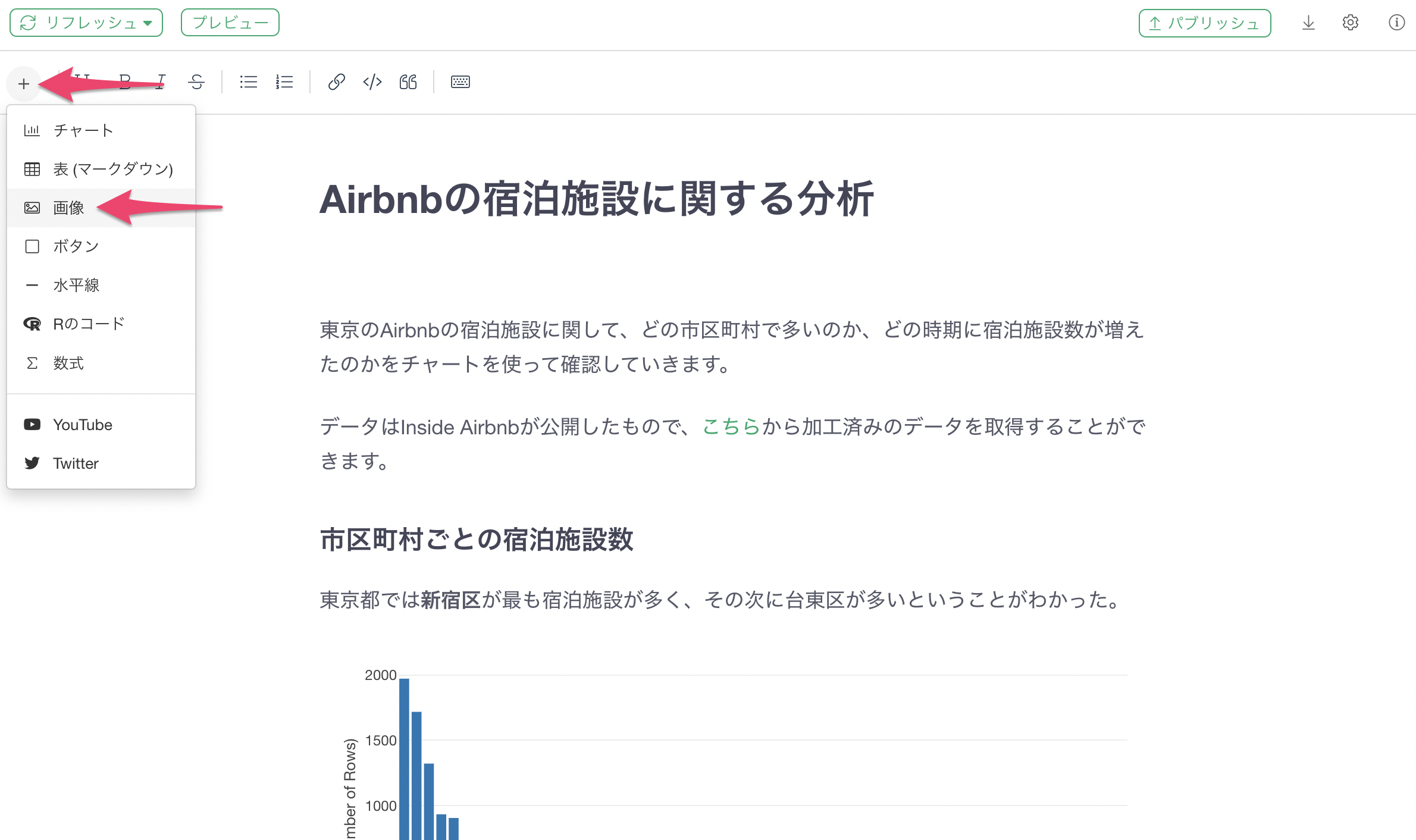
Task: Click the insert link icon
Action: point(336,82)
